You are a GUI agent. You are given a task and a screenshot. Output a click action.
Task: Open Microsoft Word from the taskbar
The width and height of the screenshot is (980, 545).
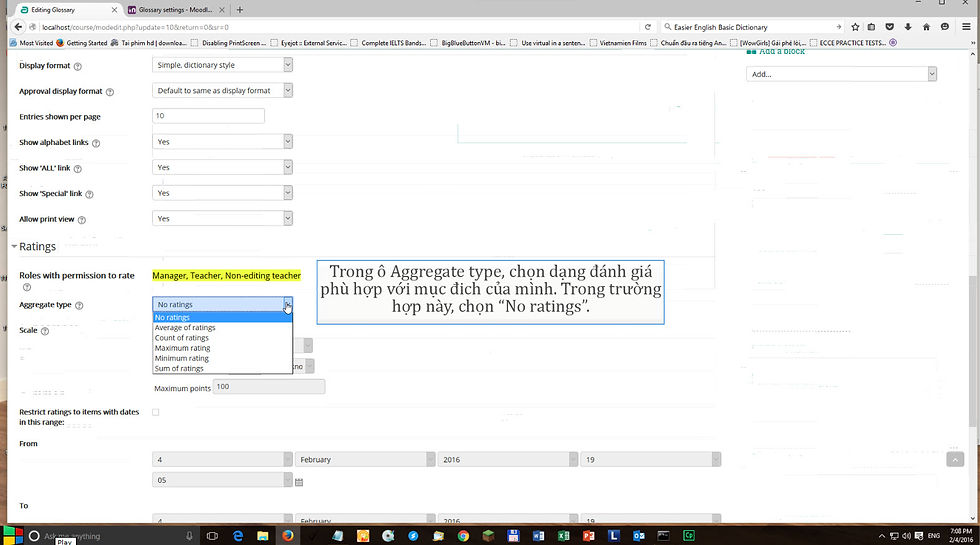coord(538,536)
